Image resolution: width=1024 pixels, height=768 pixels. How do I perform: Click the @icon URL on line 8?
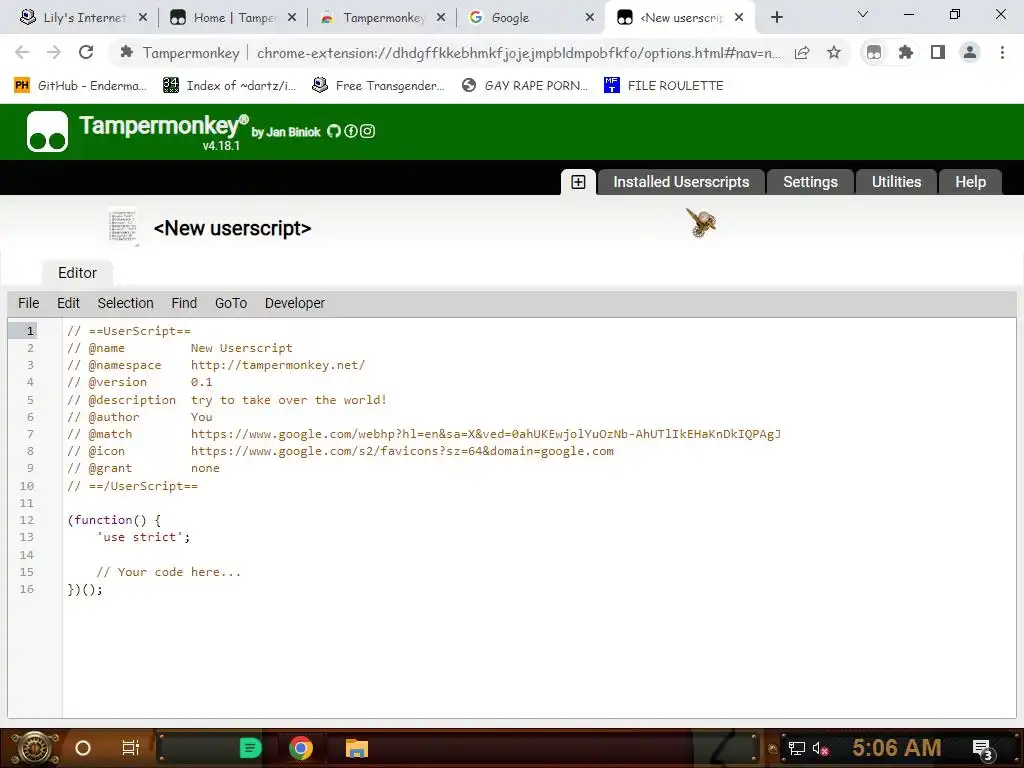(402, 451)
